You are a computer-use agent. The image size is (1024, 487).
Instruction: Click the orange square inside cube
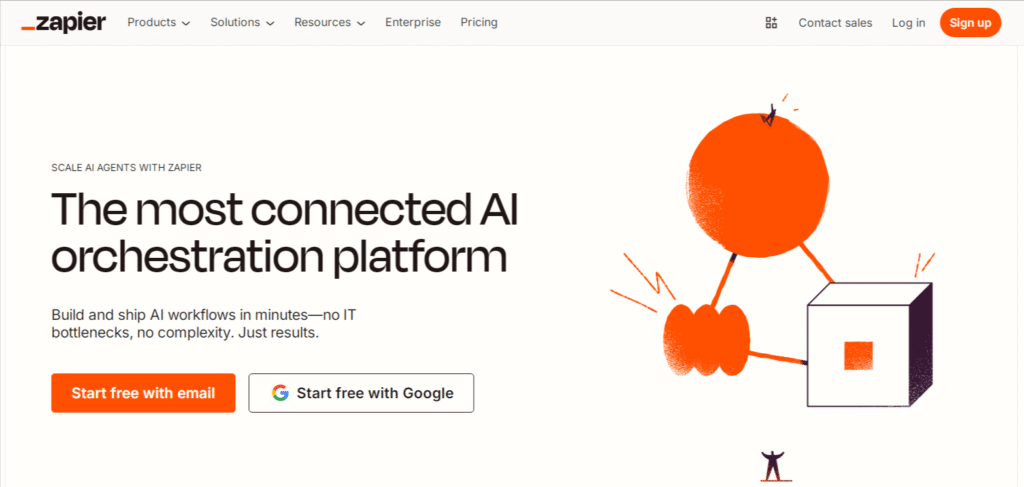858,356
